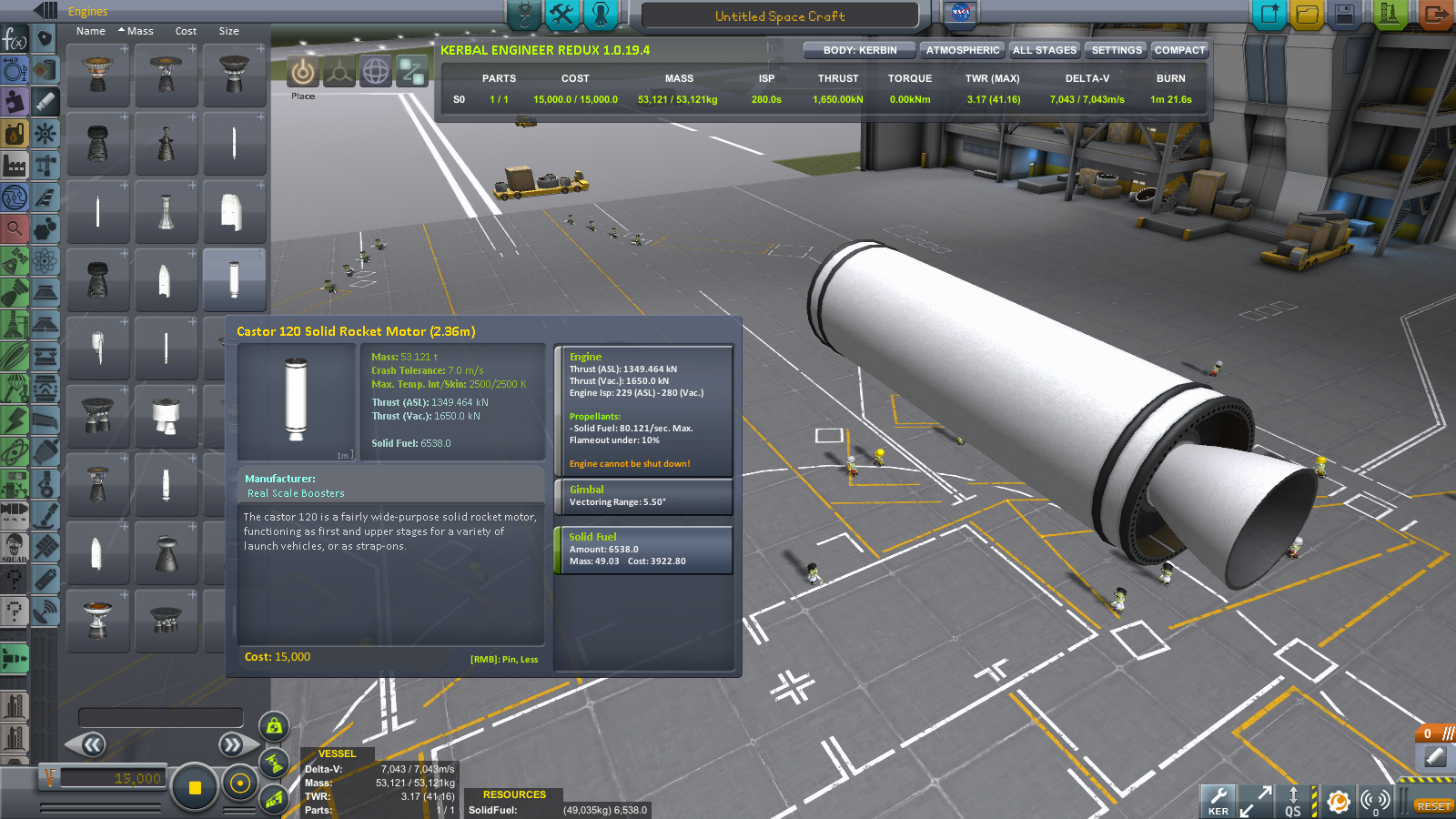Click the TWR (MAX) column header
Image resolution: width=1456 pixels, height=819 pixels.
992,78
